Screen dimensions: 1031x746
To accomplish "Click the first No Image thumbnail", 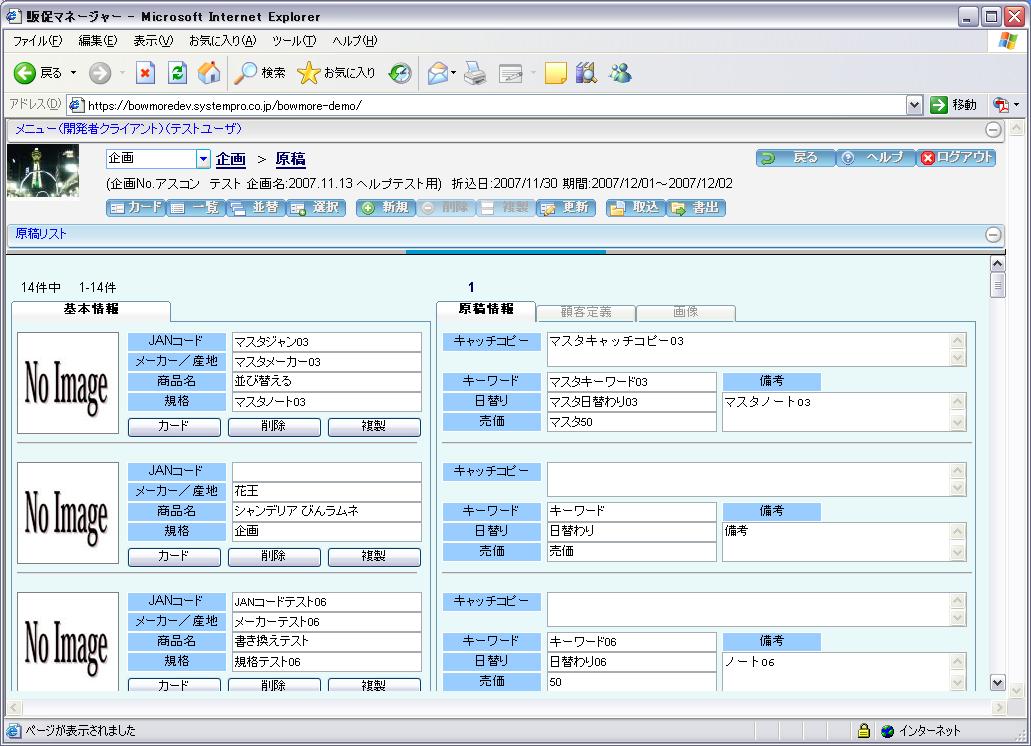I will tap(67, 382).
